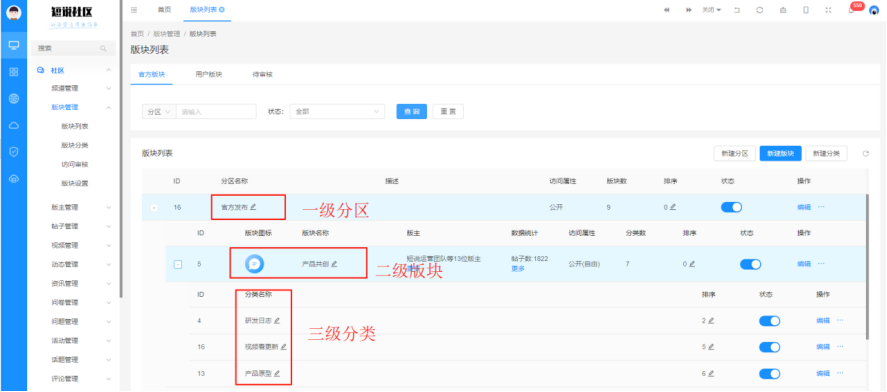887x392 pixels.
Task: Open the 首页 top tab
Action: click(x=164, y=10)
